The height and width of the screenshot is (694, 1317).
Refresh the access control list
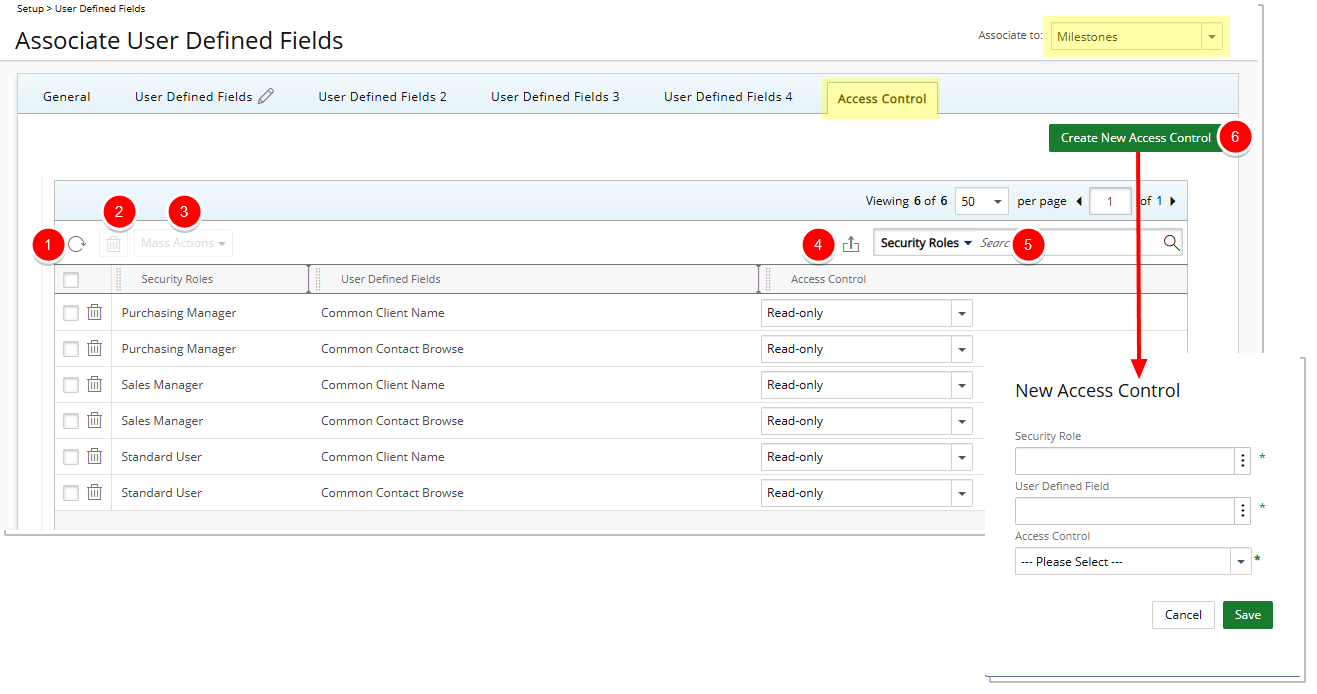[78, 243]
